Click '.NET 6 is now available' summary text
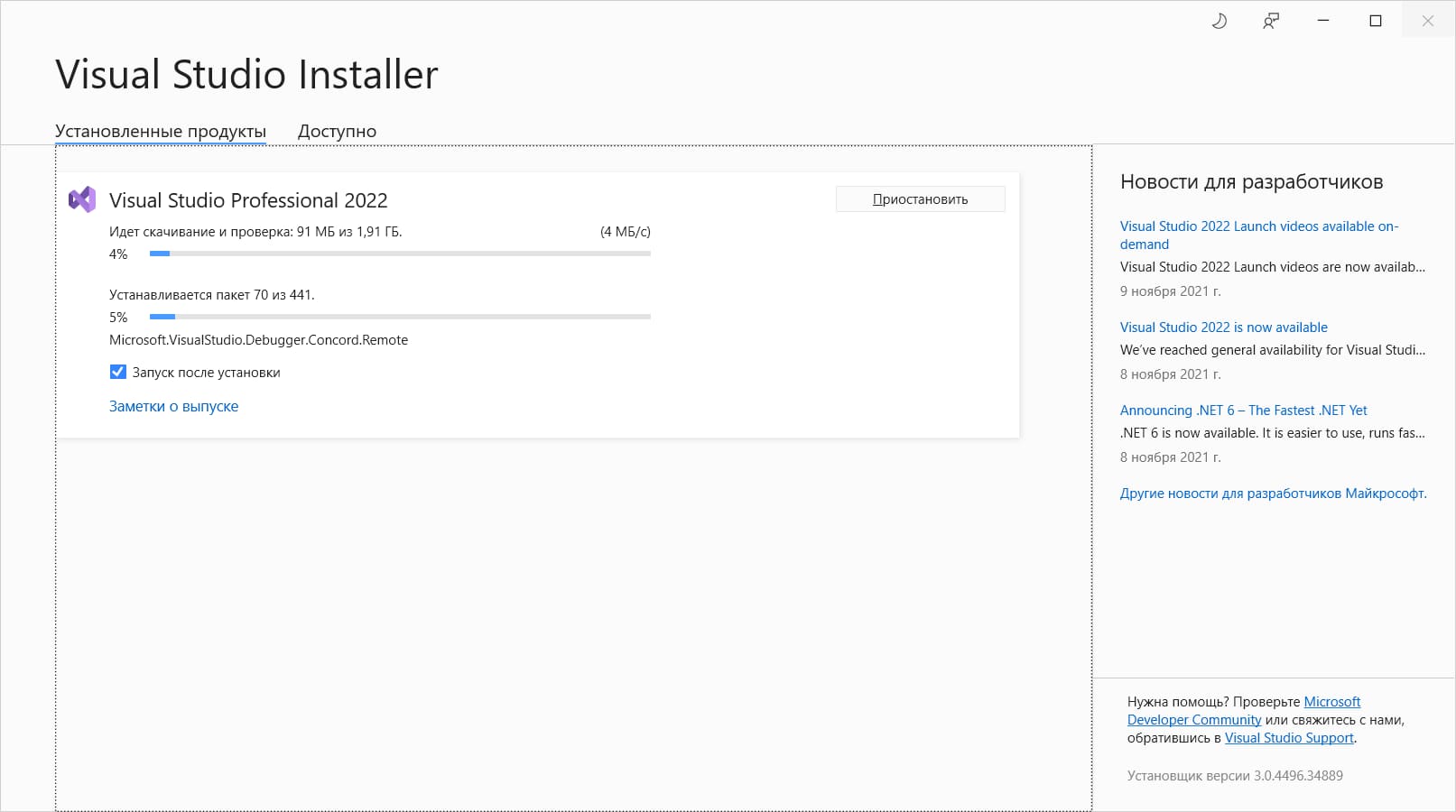 coord(1273,433)
